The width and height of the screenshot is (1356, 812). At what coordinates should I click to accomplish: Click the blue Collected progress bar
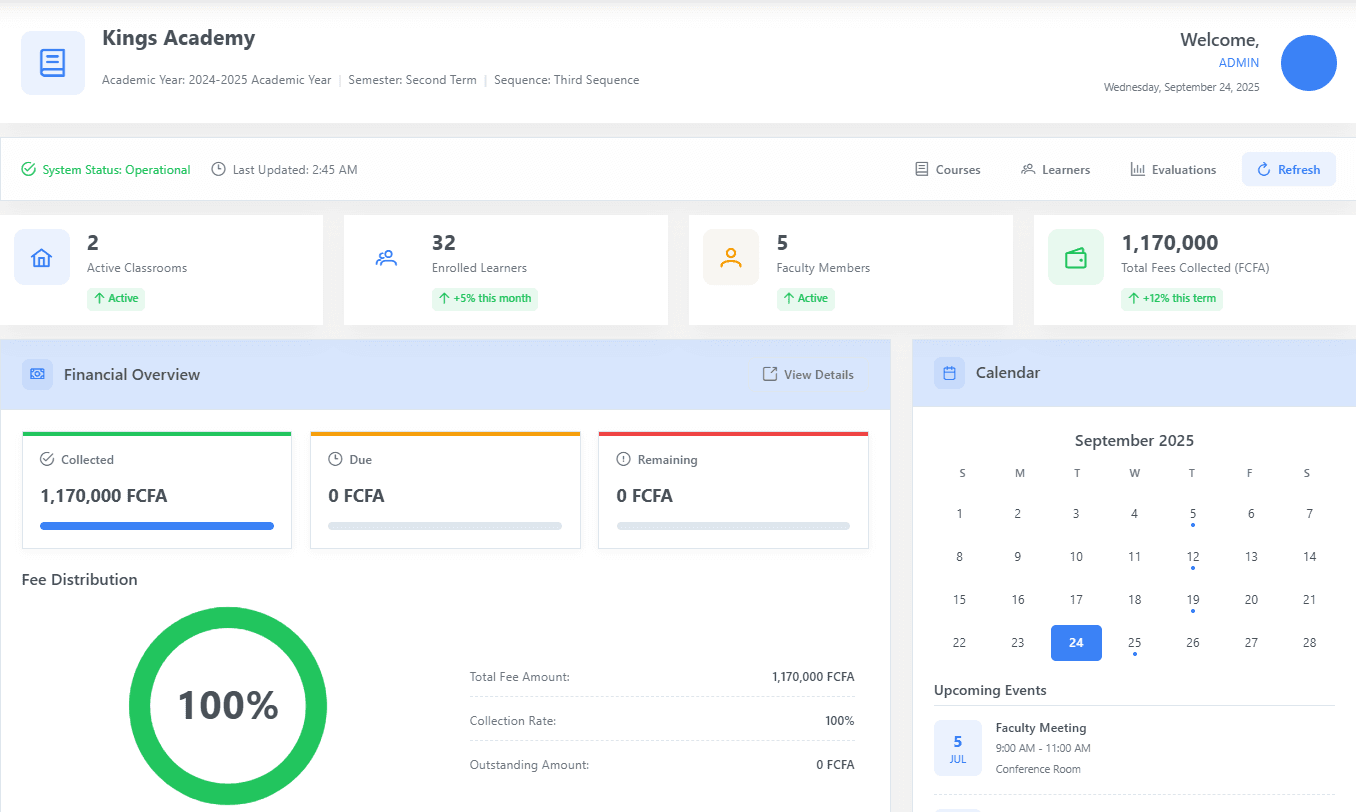157,526
